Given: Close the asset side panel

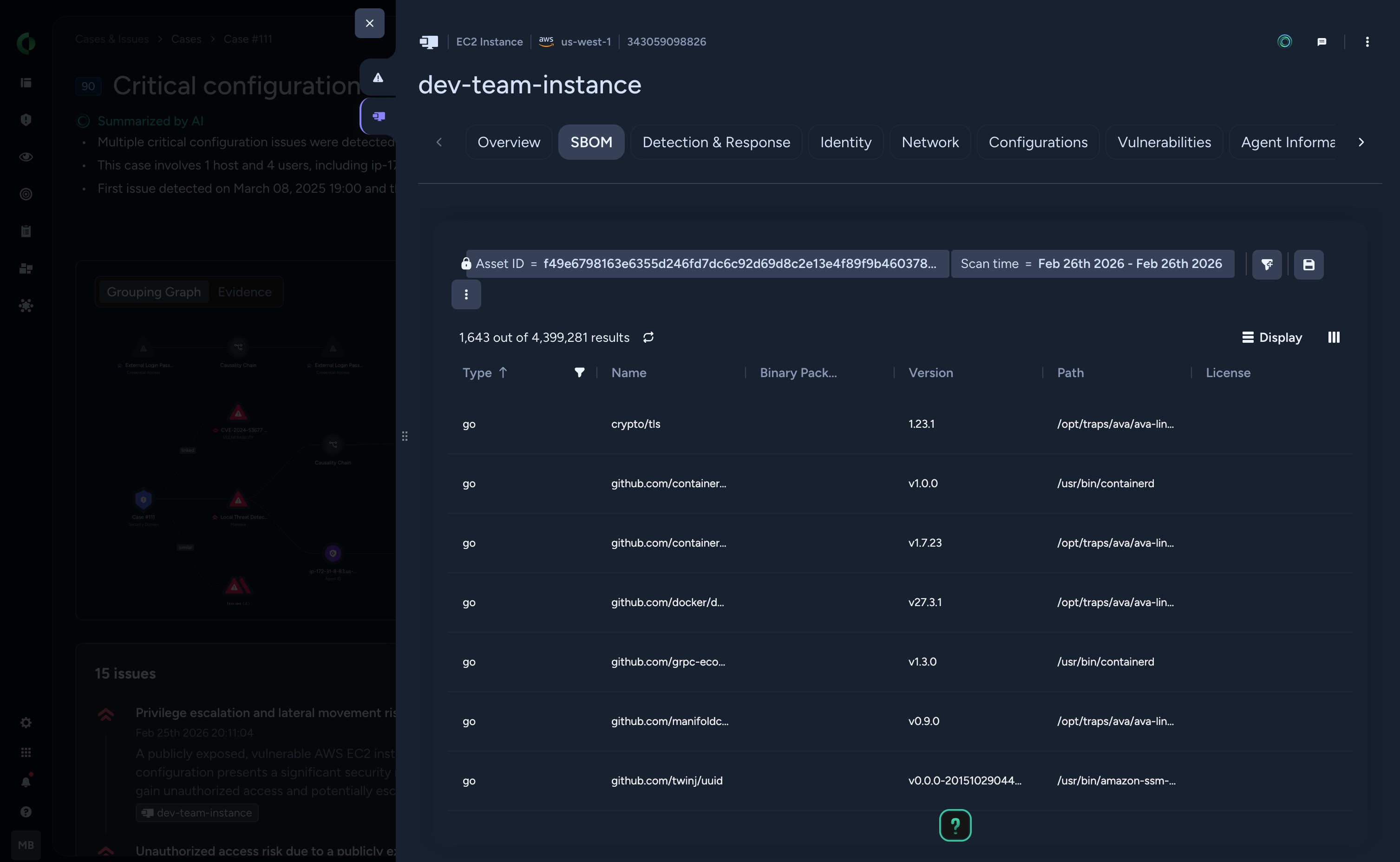Looking at the screenshot, I should click(369, 23).
